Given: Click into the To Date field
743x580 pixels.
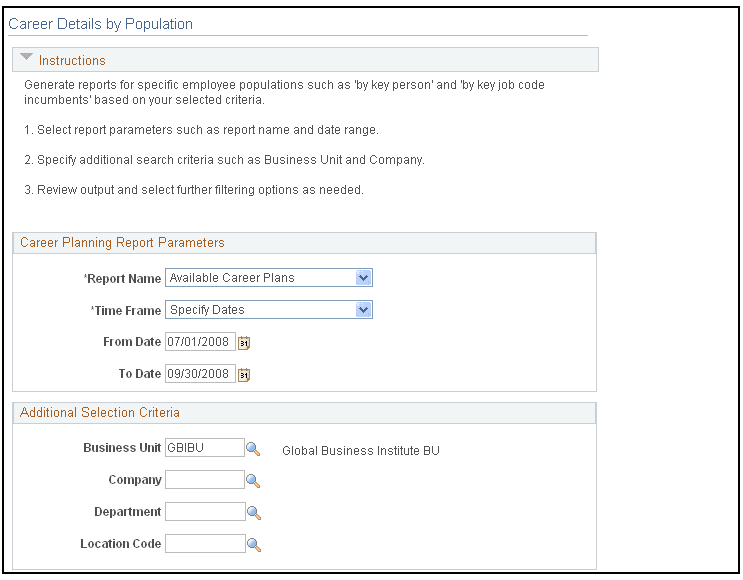Looking at the screenshot, I should (200, 374).
